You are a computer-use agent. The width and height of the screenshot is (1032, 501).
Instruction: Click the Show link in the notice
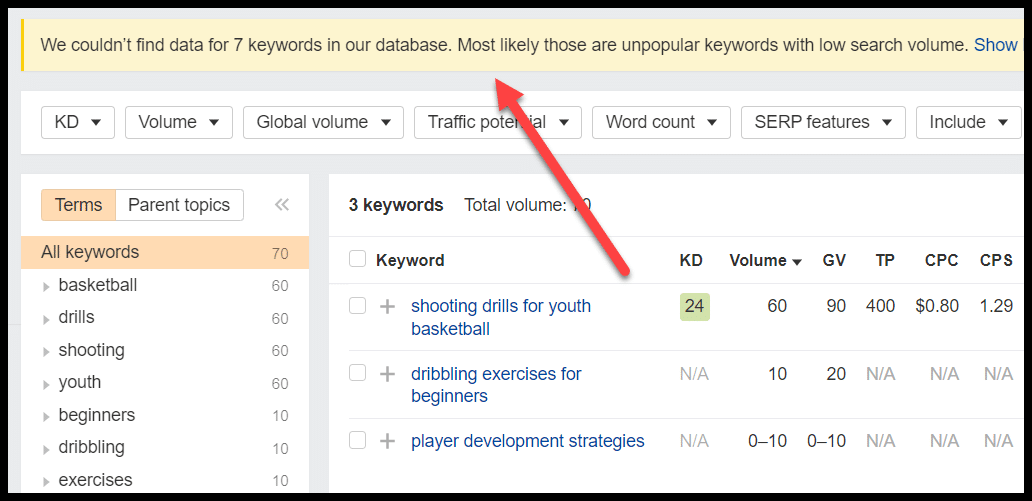coord(995,45)
